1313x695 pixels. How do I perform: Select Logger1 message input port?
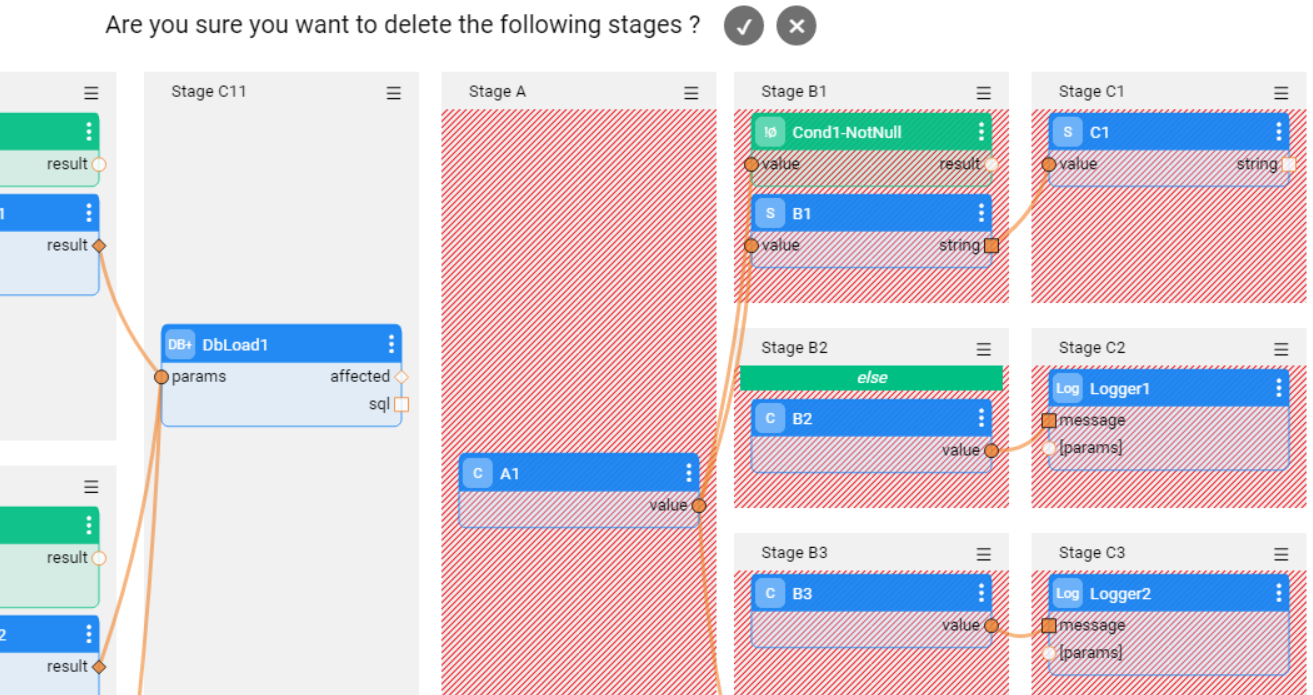tap(1049, 421)
